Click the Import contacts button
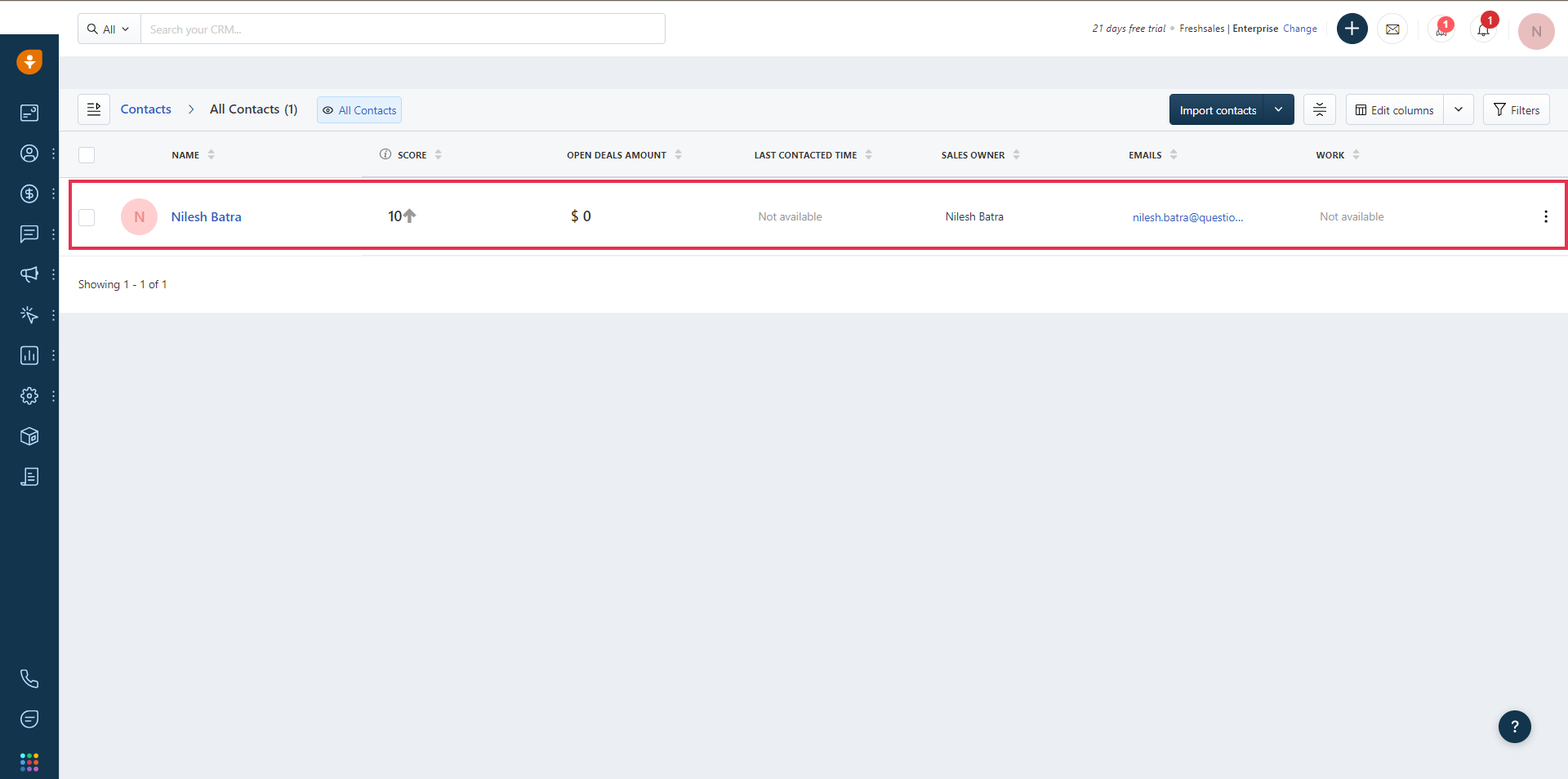Screen dimensions: 1568x779 pyautogui.click(x=1217, y=109)
